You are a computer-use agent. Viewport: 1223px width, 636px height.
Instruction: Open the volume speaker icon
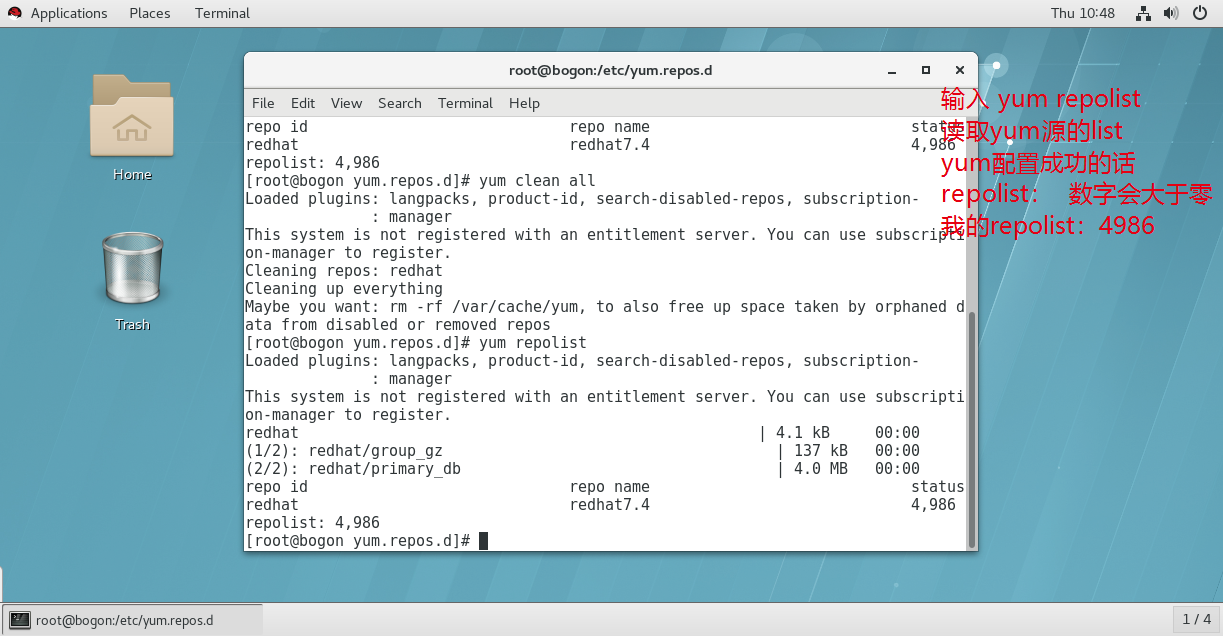click(1172, 13)
